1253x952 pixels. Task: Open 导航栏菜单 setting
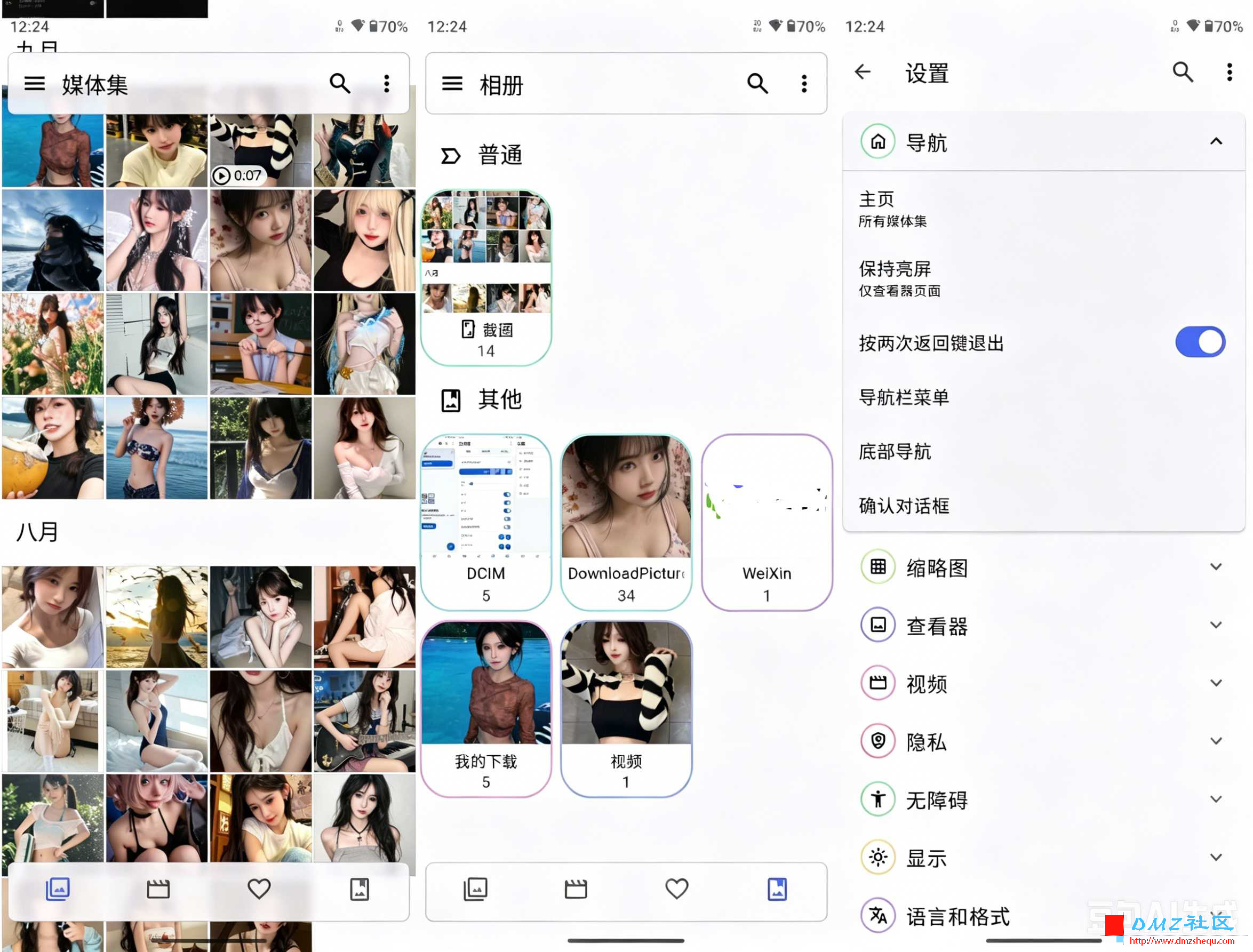tap(1043, 397)
